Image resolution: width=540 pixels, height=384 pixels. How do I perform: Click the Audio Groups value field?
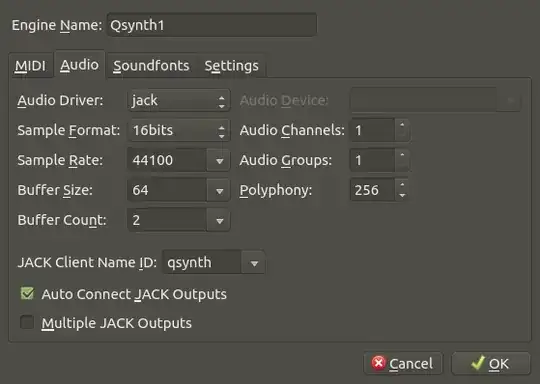[373, 160]
